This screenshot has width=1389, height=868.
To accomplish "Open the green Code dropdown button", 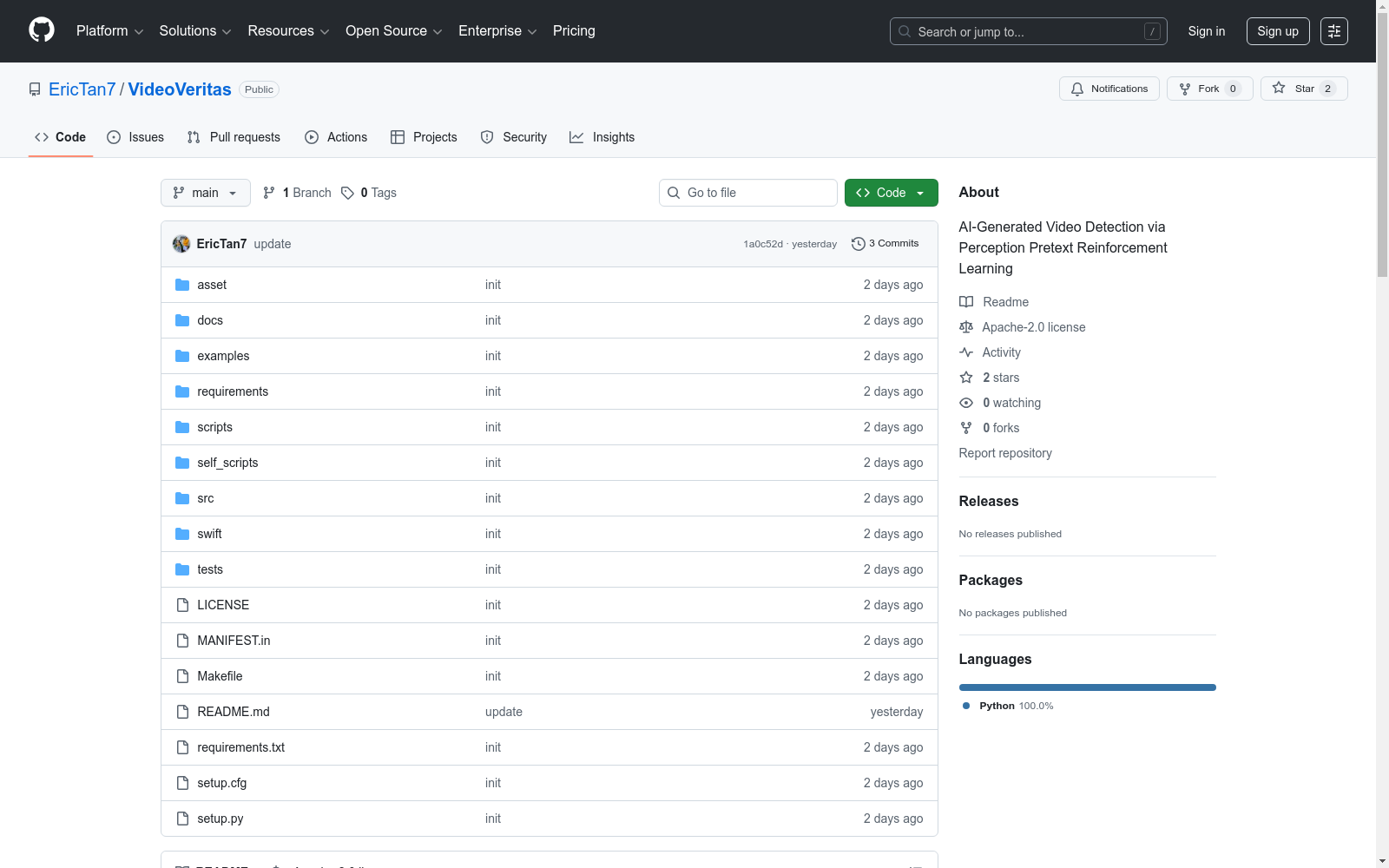I will click(892, 193).
